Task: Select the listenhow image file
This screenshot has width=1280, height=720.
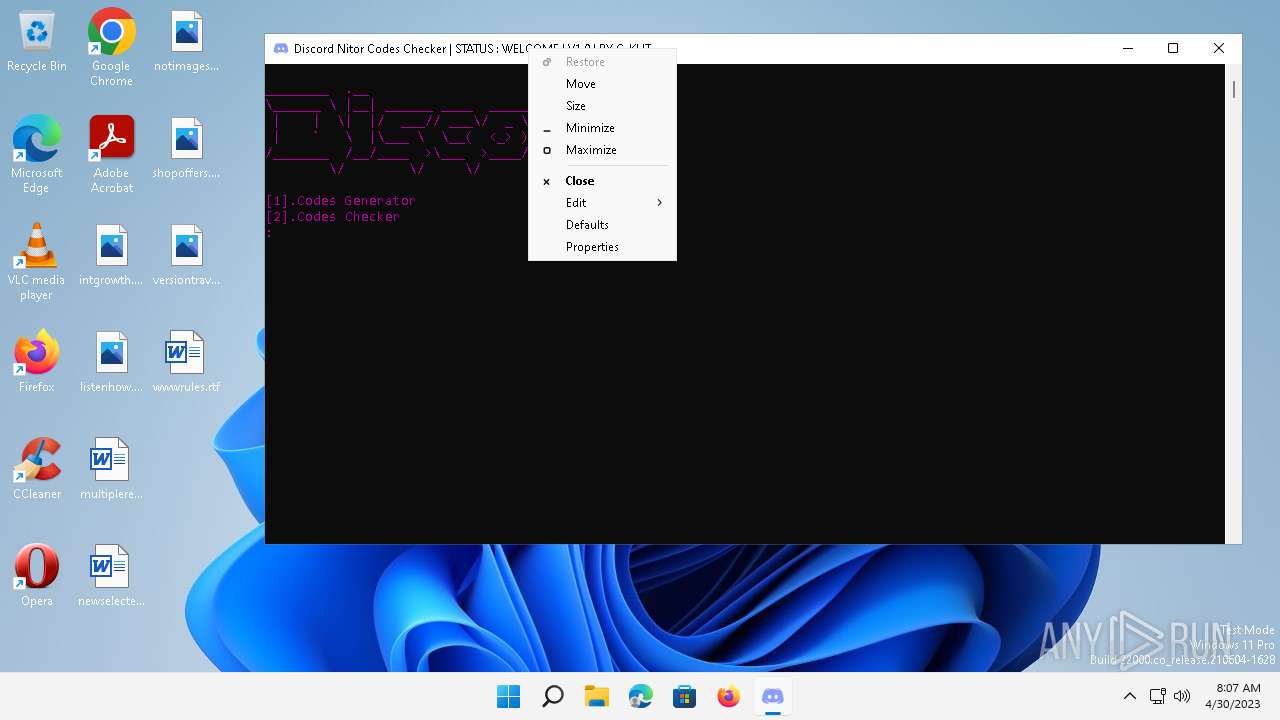Action: (x=111, y=363)
